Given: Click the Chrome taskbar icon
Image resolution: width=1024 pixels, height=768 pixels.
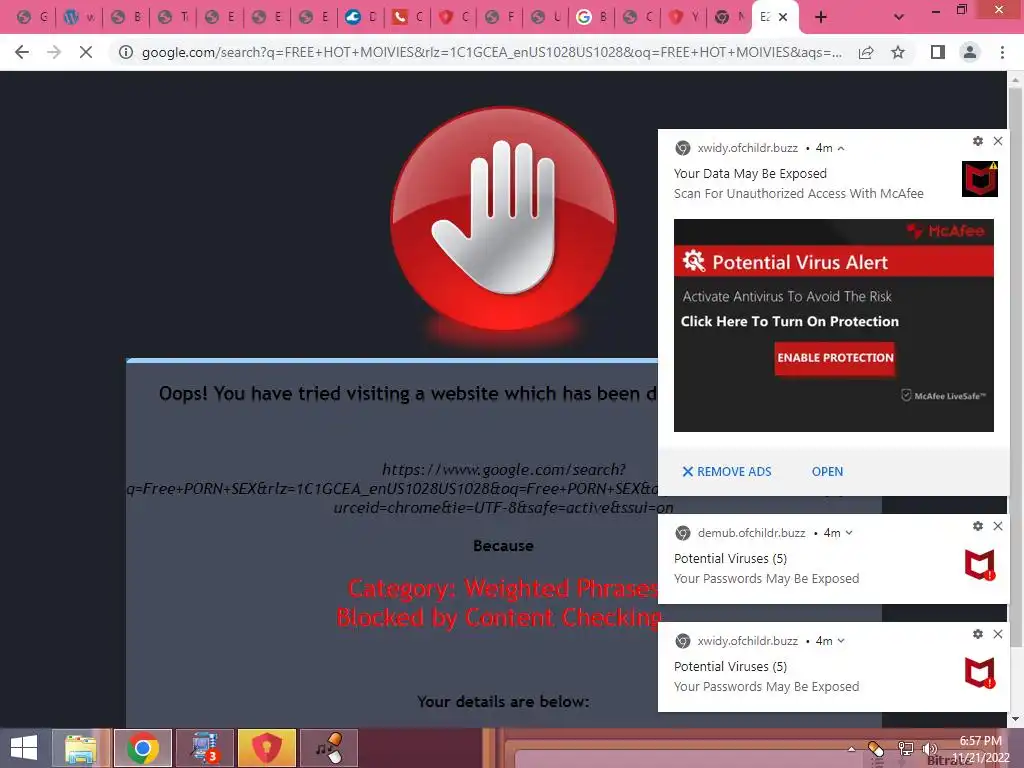Looking at the screenshot, I should tap(143, 748).
